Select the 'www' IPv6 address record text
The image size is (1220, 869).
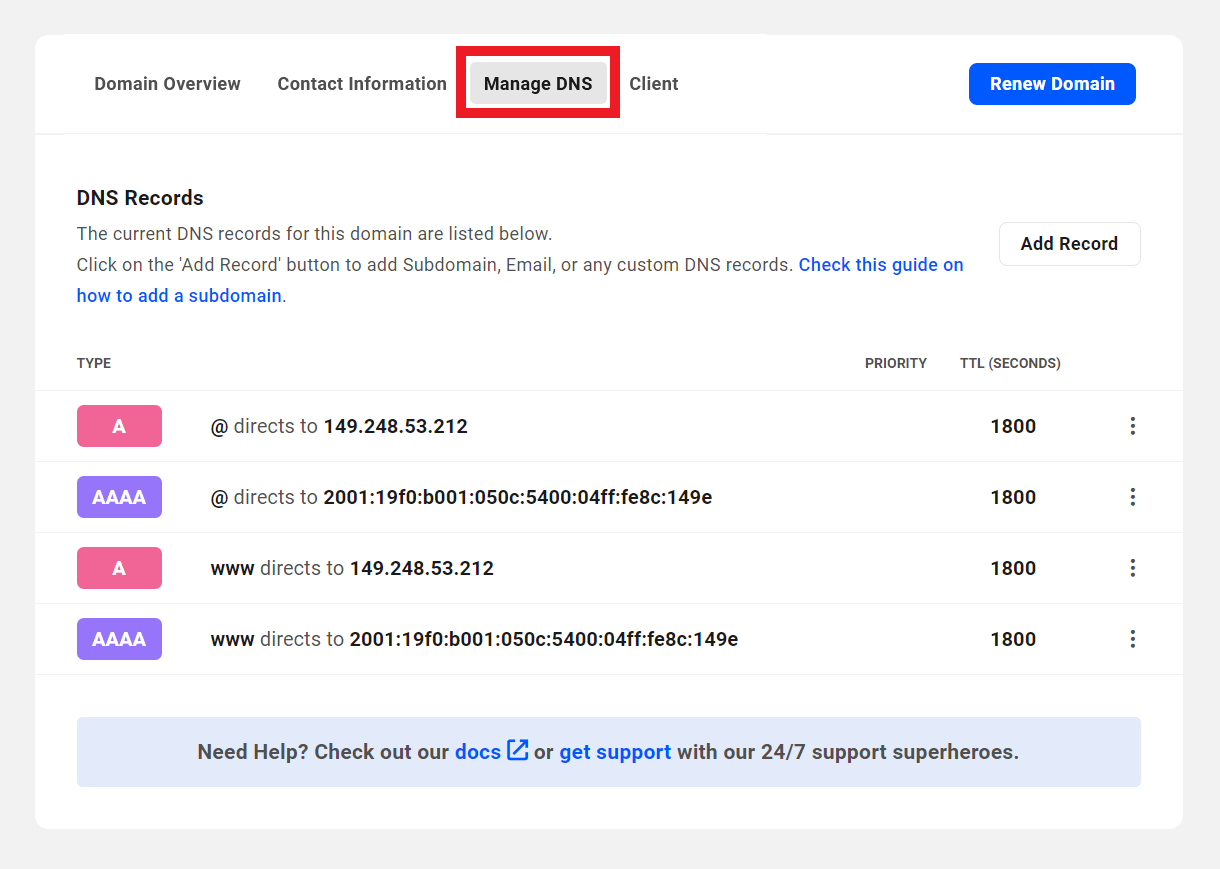474,639
